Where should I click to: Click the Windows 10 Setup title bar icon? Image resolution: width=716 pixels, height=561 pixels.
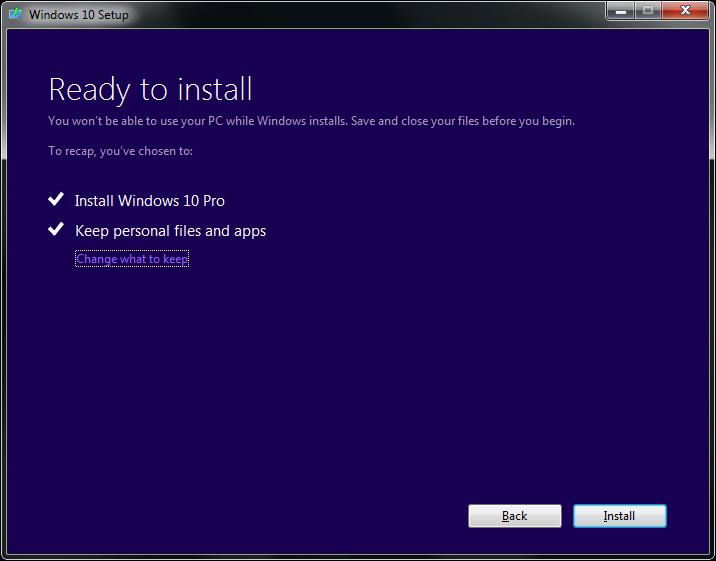[16, 14]
